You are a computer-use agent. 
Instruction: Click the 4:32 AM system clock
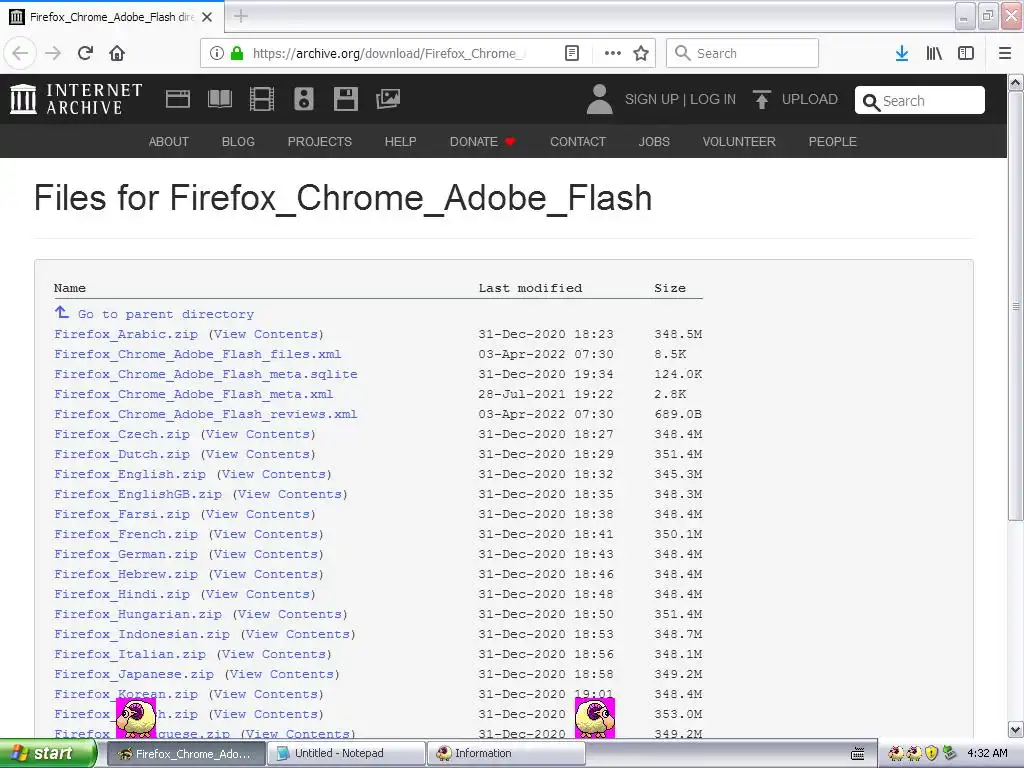click(987, 754)
